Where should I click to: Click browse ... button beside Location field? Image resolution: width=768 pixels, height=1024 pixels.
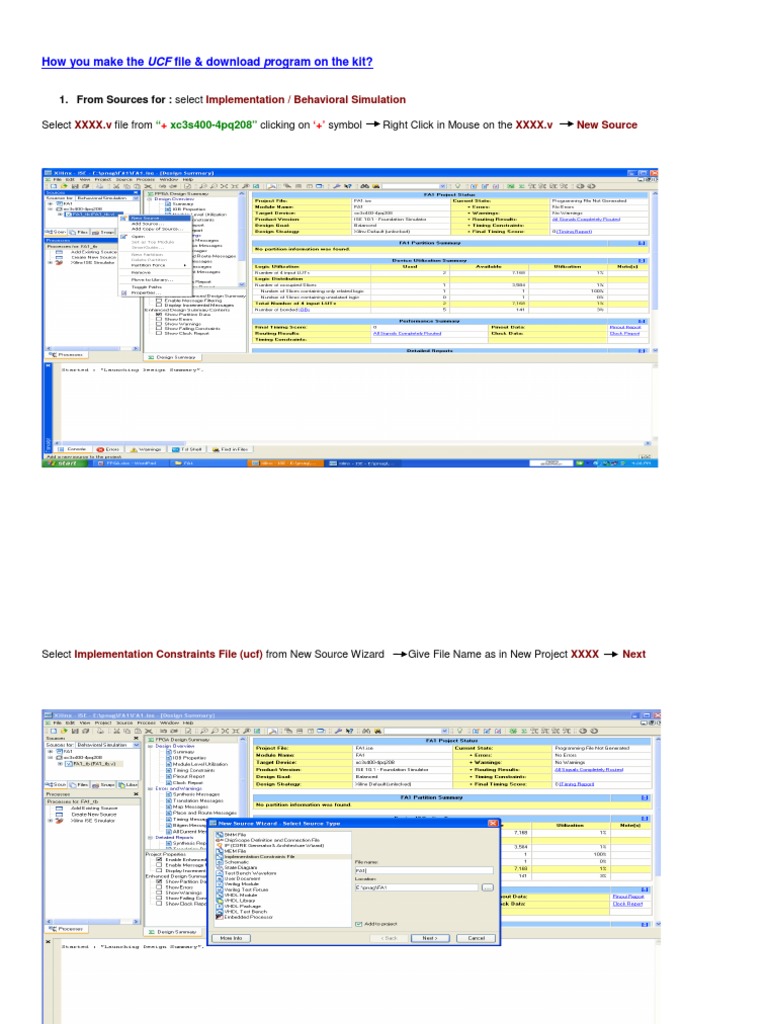(x=488, y=888)
